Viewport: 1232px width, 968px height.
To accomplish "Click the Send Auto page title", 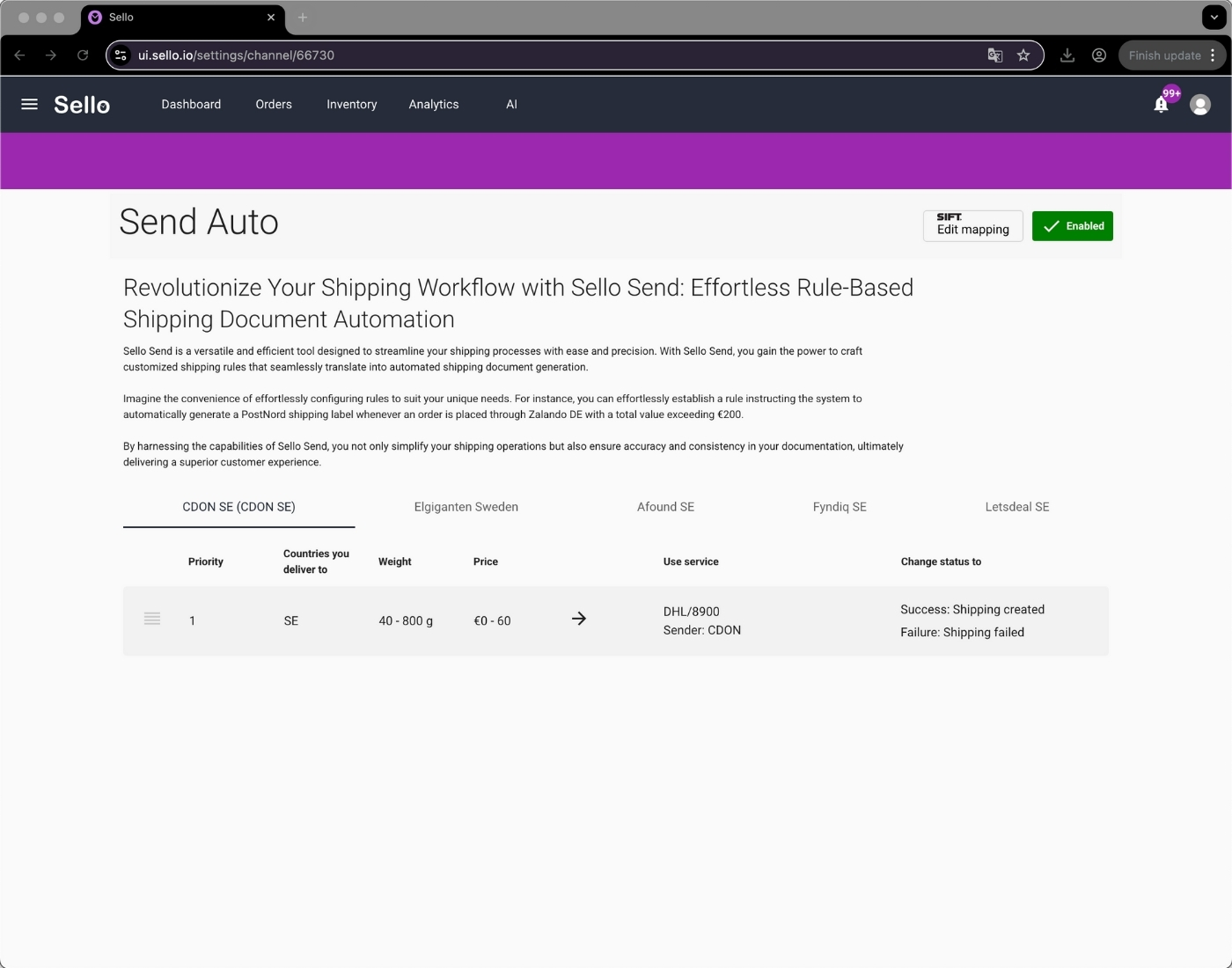I will [x=199, y=222].
